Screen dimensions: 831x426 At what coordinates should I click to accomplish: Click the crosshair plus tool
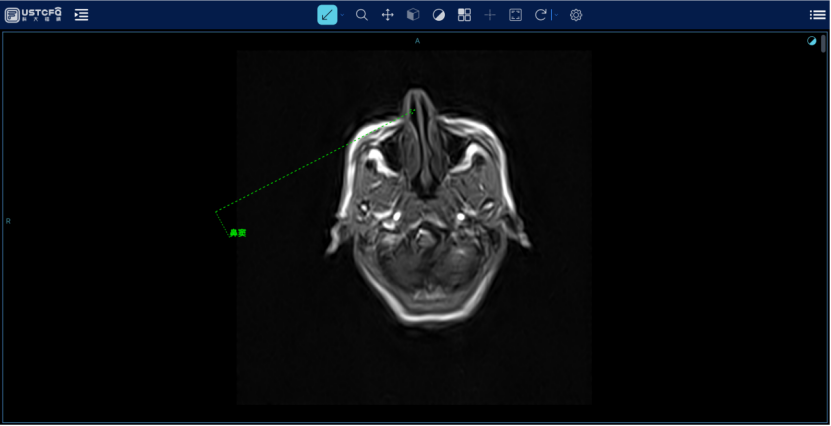click(490, 15)
